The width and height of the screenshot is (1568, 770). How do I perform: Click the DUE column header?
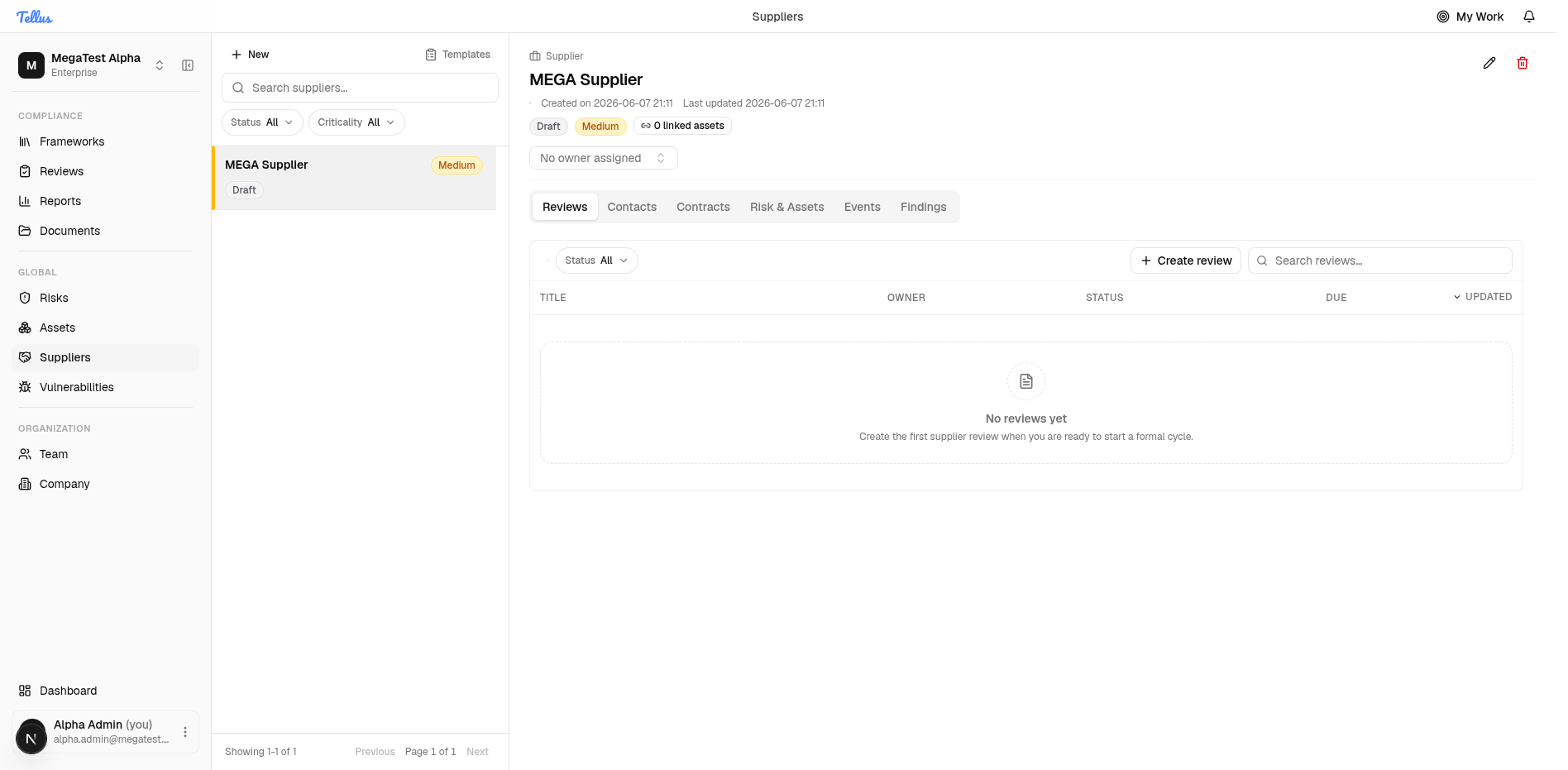pyautogui.click(x=1336, y=298)
